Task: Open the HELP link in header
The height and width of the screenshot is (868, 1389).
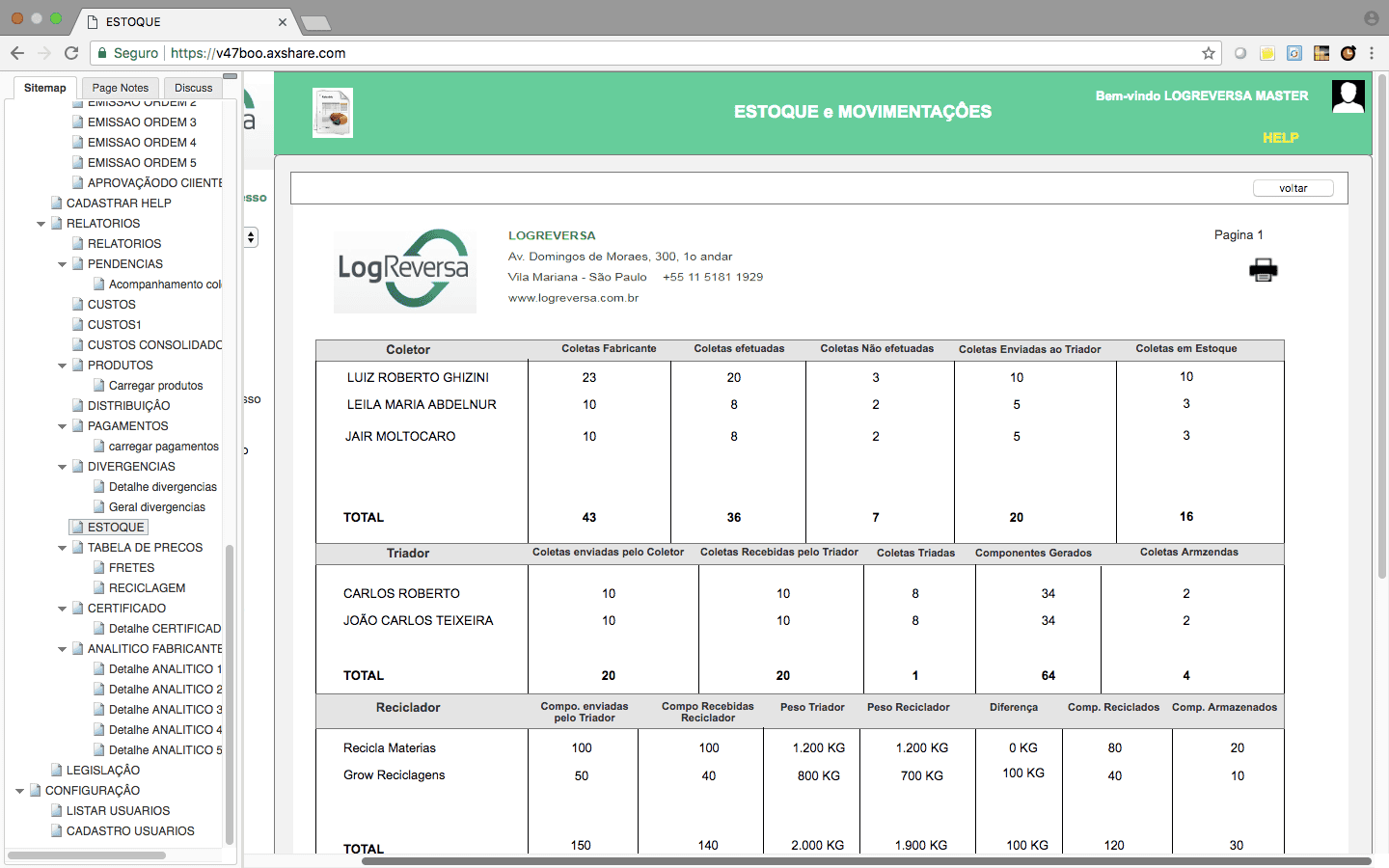Action: (x=1280, y=138)
